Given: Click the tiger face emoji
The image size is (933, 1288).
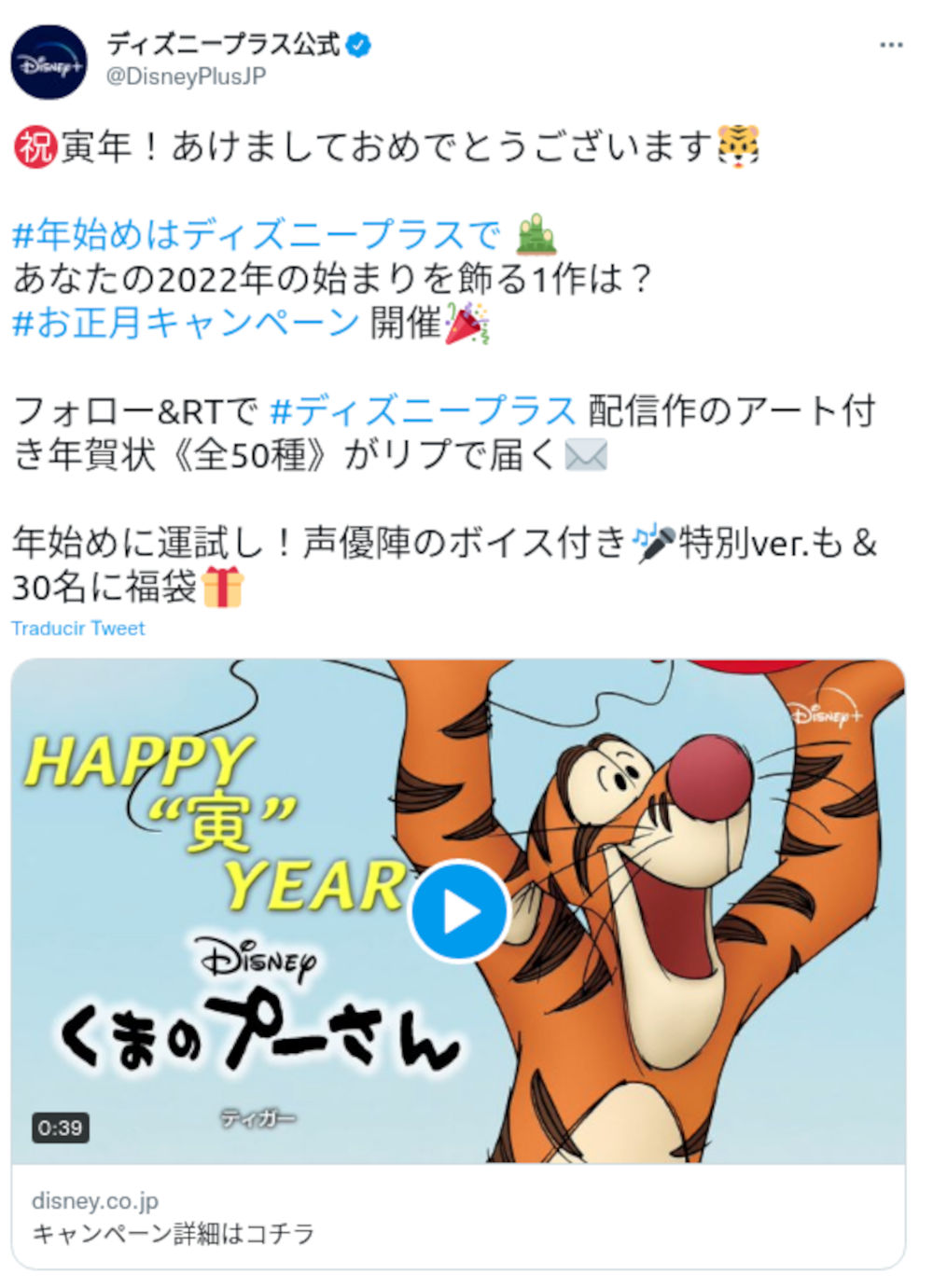Looking at the screenshot, I should coord(738,146).
